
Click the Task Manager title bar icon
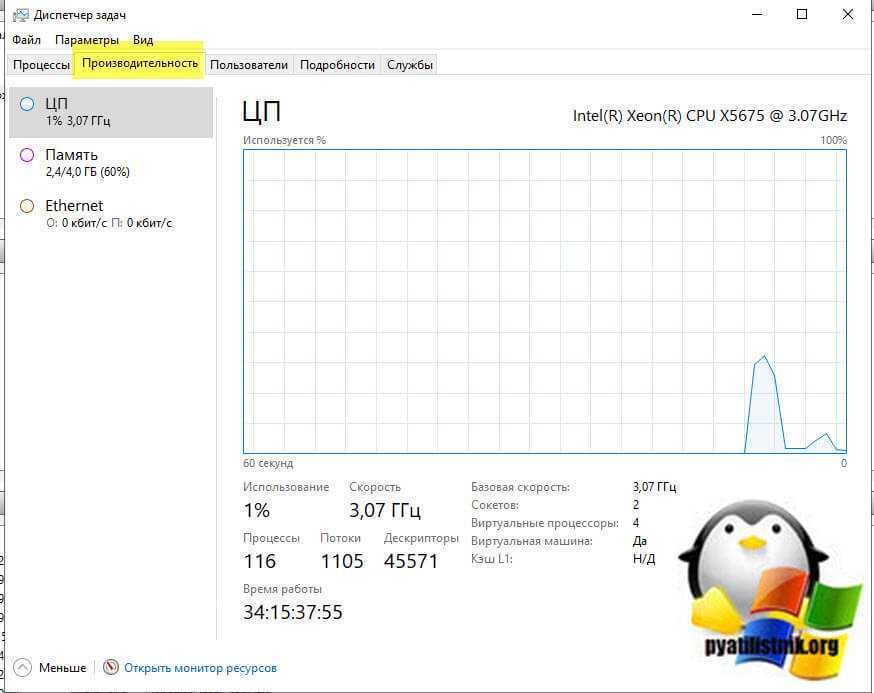[21, 15]
